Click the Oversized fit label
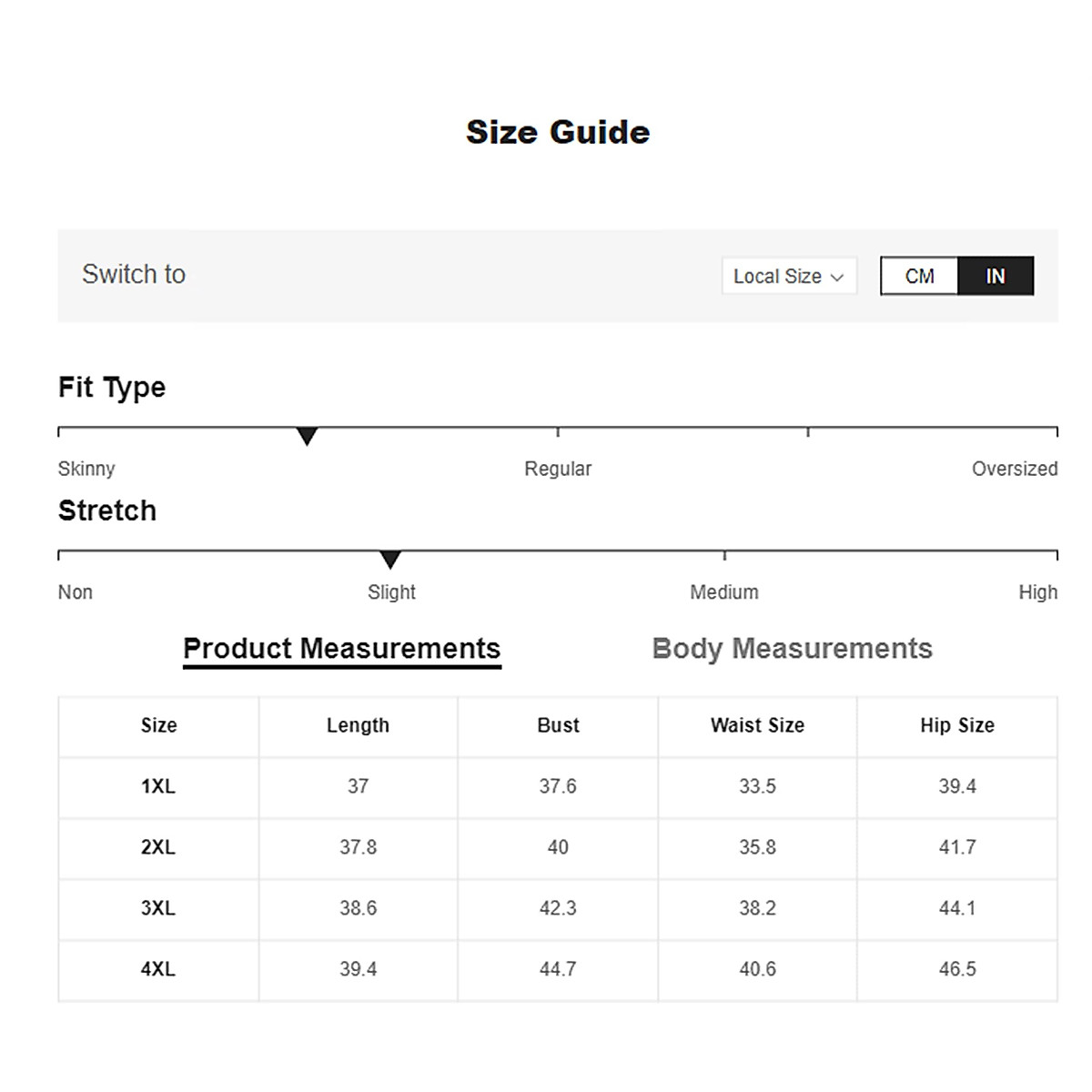The width and height of the screenshot is (1092, 1092). coord(1014,469)
